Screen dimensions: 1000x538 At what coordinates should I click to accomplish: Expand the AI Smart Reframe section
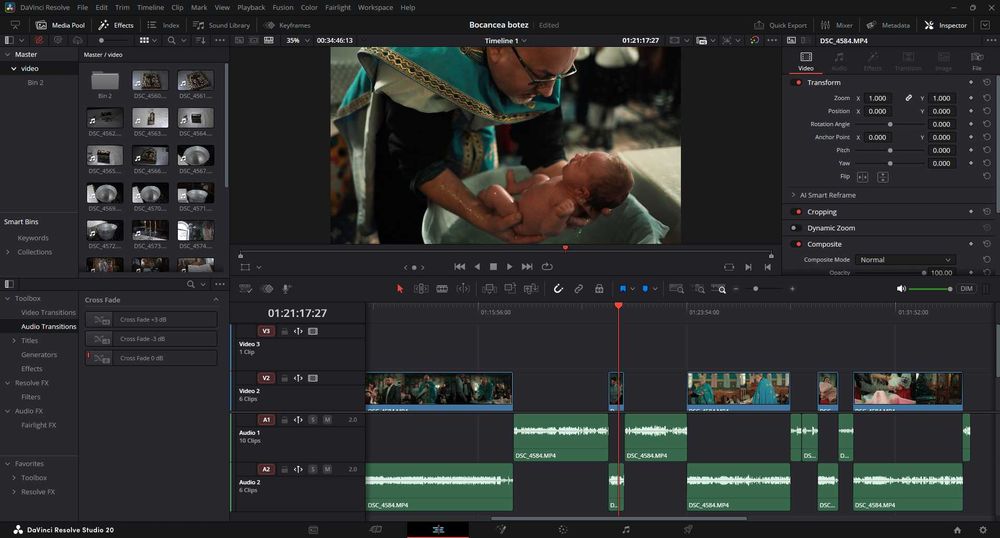[793, 195]
